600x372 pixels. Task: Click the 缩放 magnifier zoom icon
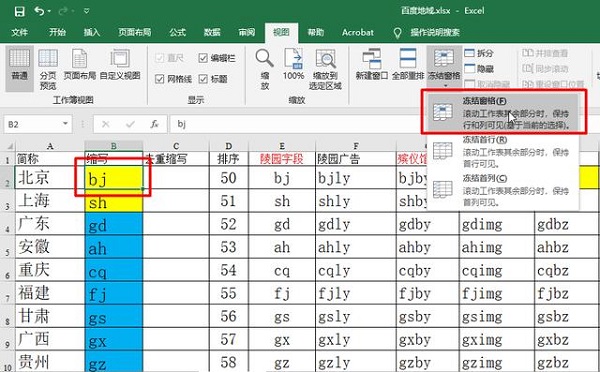click(x=264, y=69)
